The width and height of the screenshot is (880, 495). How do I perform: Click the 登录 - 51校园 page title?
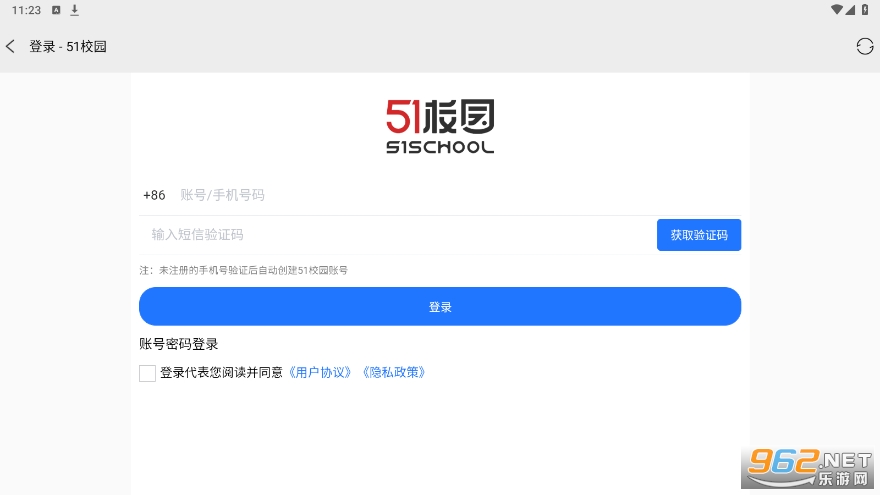68,47
